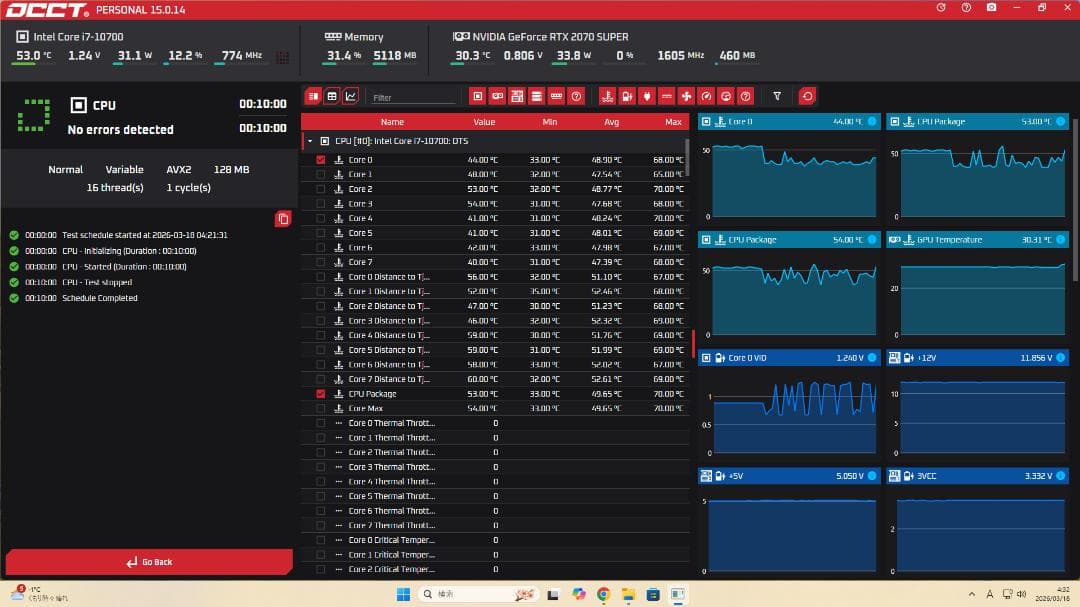The width and height of the screenshot is (1080, 607).
Task: Show current sensors with dash icon
Action: point(667,96)
